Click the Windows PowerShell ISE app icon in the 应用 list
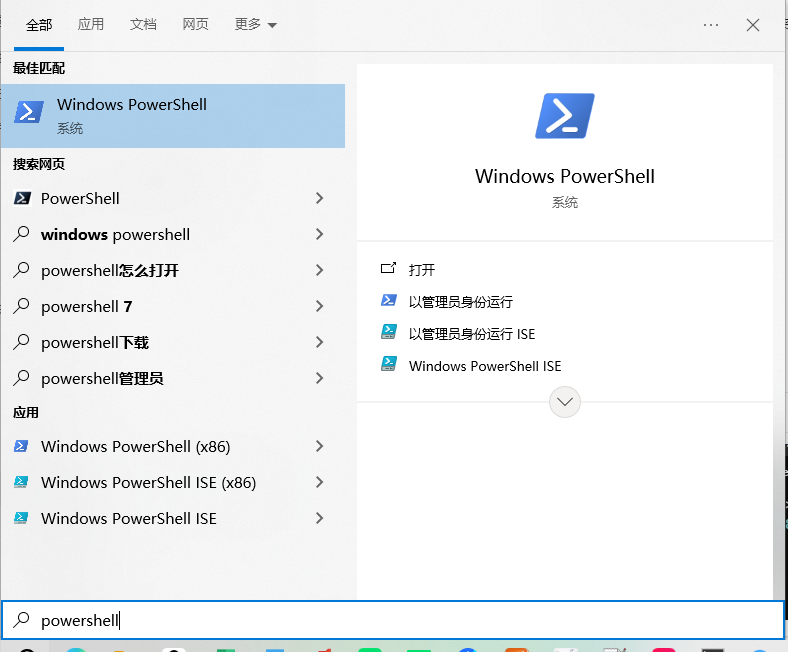788x652 pixels. coord(21,518)
